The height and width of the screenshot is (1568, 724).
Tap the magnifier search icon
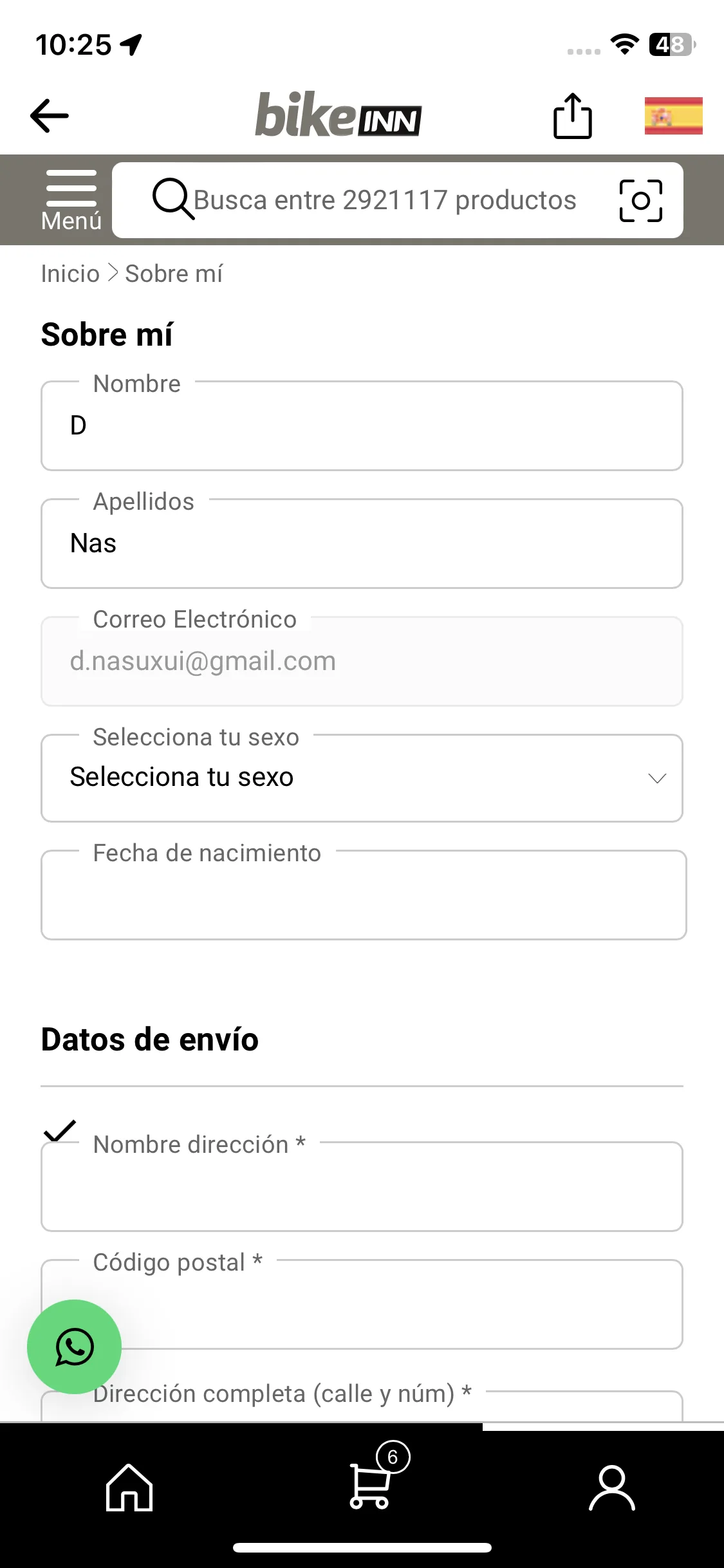click(x=172, y=199)
